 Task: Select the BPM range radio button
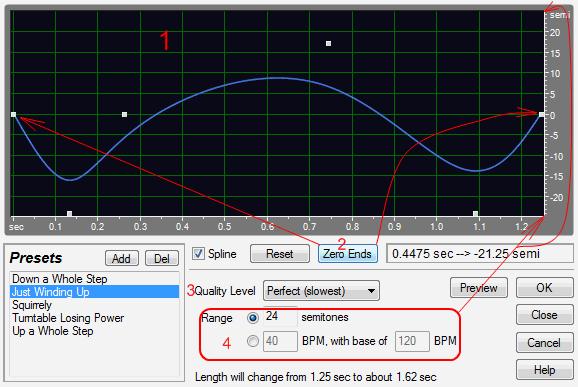pos(253,341)
